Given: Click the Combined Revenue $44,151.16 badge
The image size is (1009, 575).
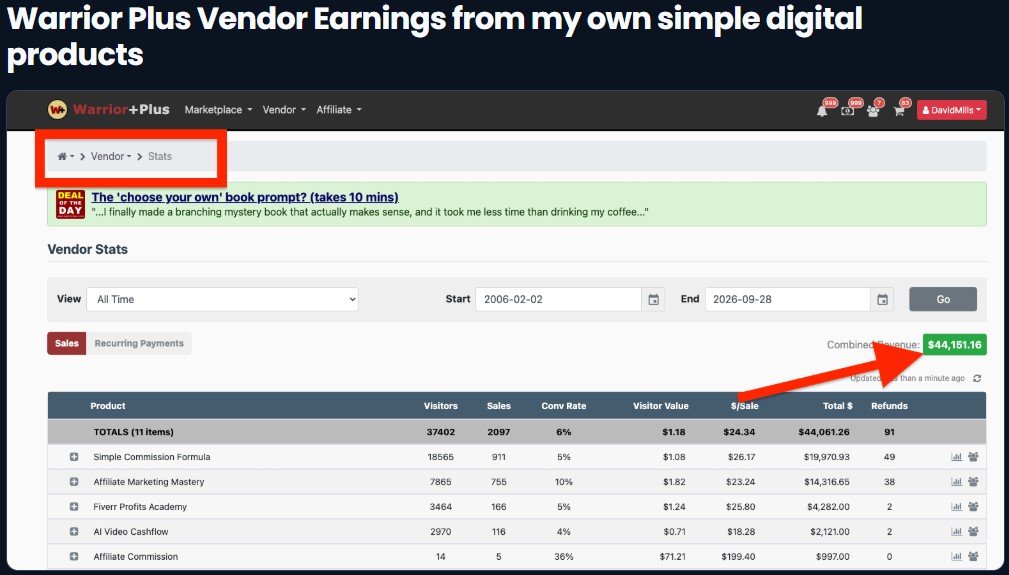Looking at the screenshot, I should click(954, 345).
